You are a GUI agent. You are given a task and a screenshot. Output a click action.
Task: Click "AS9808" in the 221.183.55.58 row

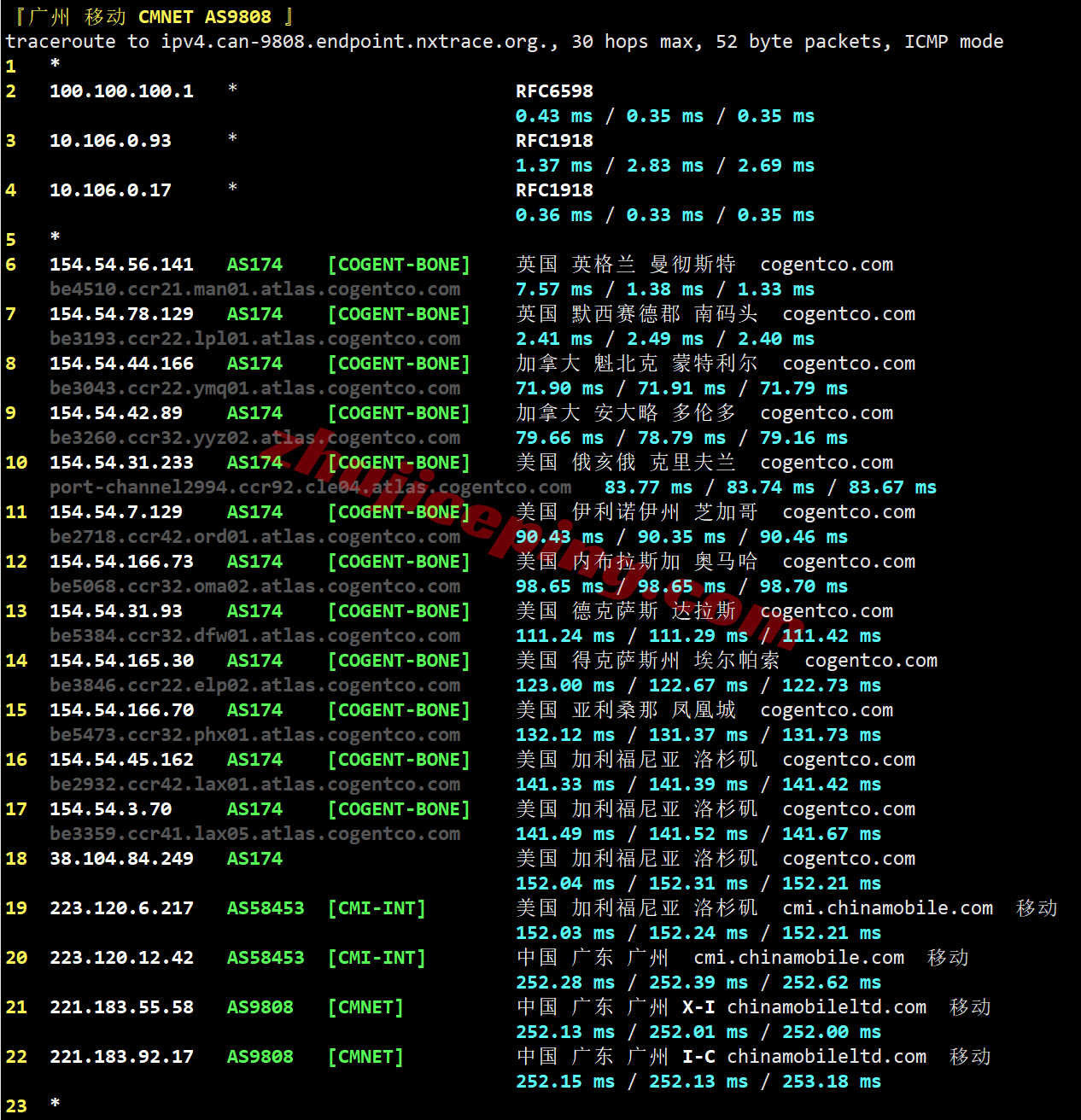point(260,1007)
